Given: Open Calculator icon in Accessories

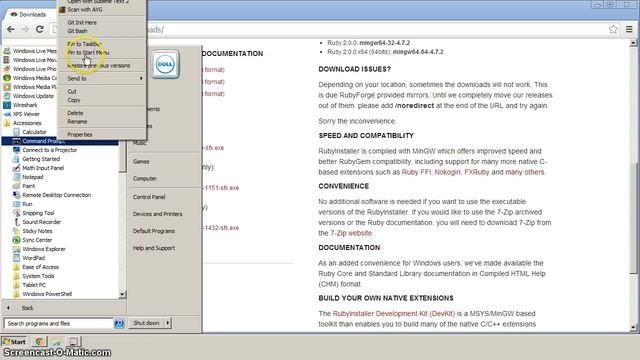Looking at the screenshot, I should click(16, 132).
